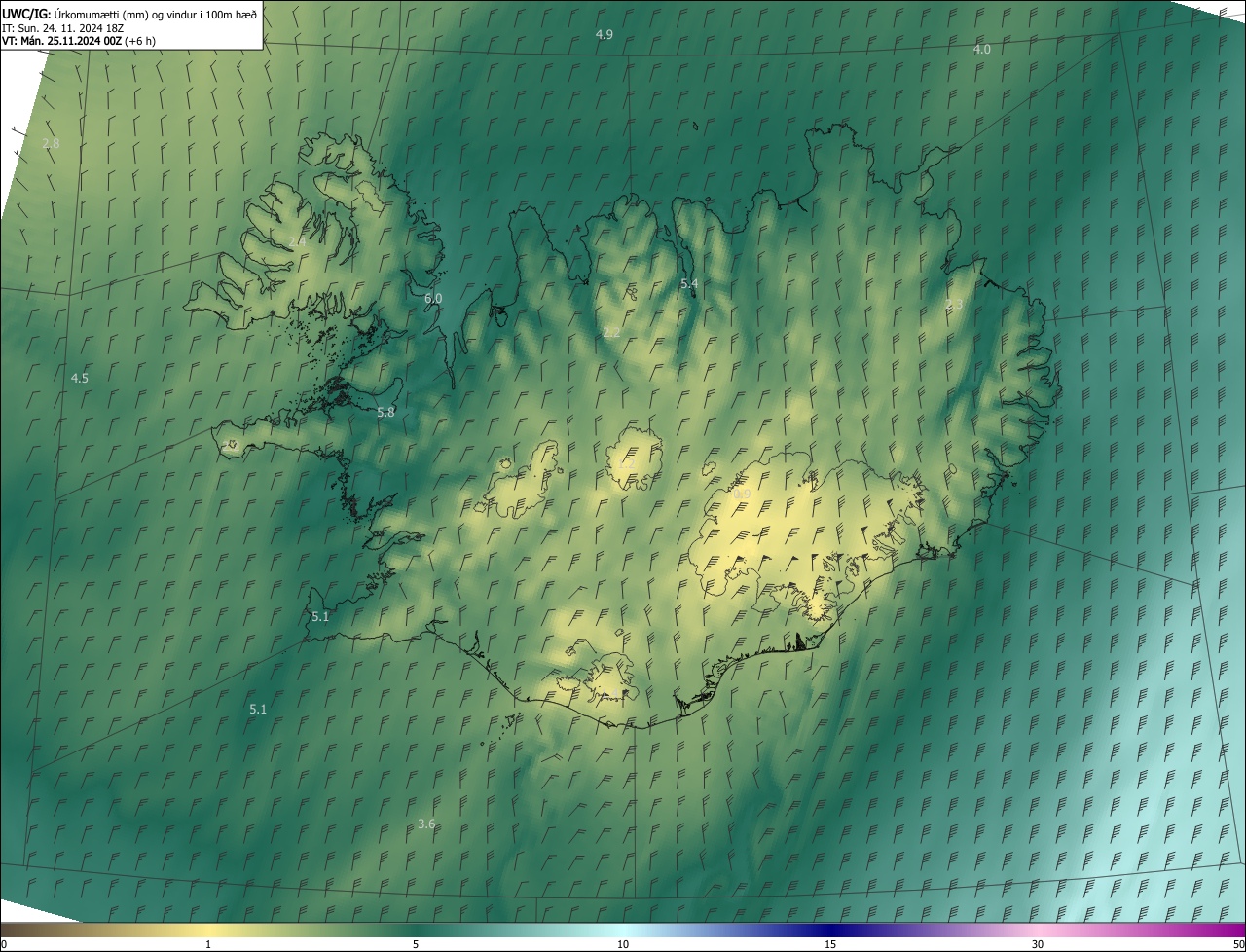Click the colour scale tick labelled 0

tap(3, 945)
